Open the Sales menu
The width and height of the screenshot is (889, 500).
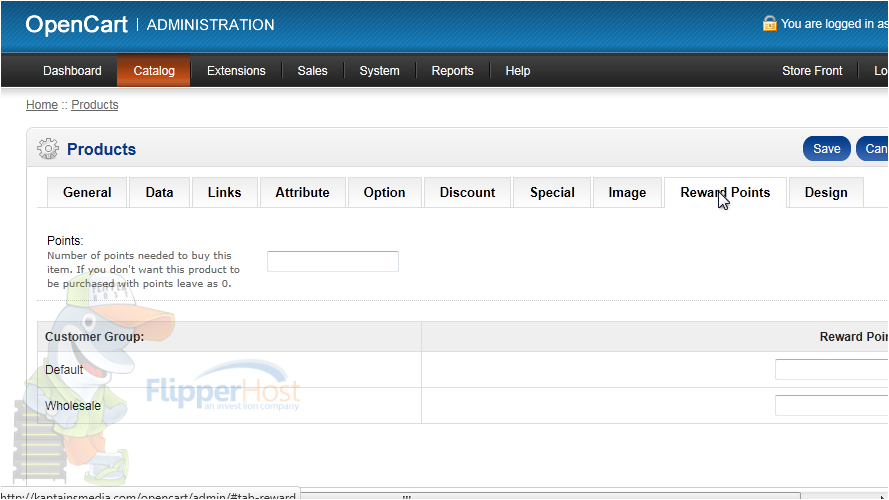pyautogui.click(x=312, y=71)
